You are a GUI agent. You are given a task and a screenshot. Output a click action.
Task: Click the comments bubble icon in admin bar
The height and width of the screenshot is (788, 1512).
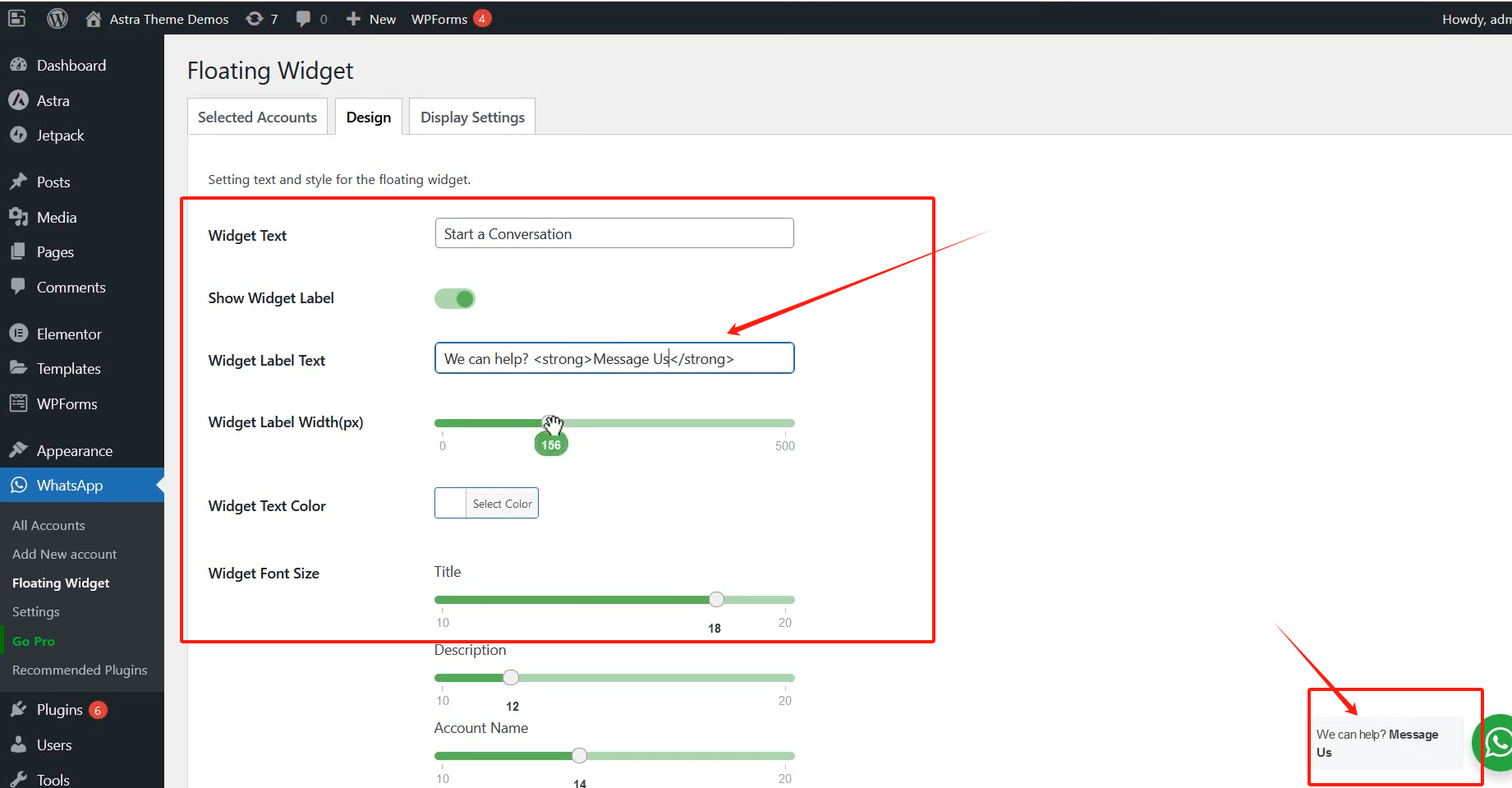click(x=303, y=18)
